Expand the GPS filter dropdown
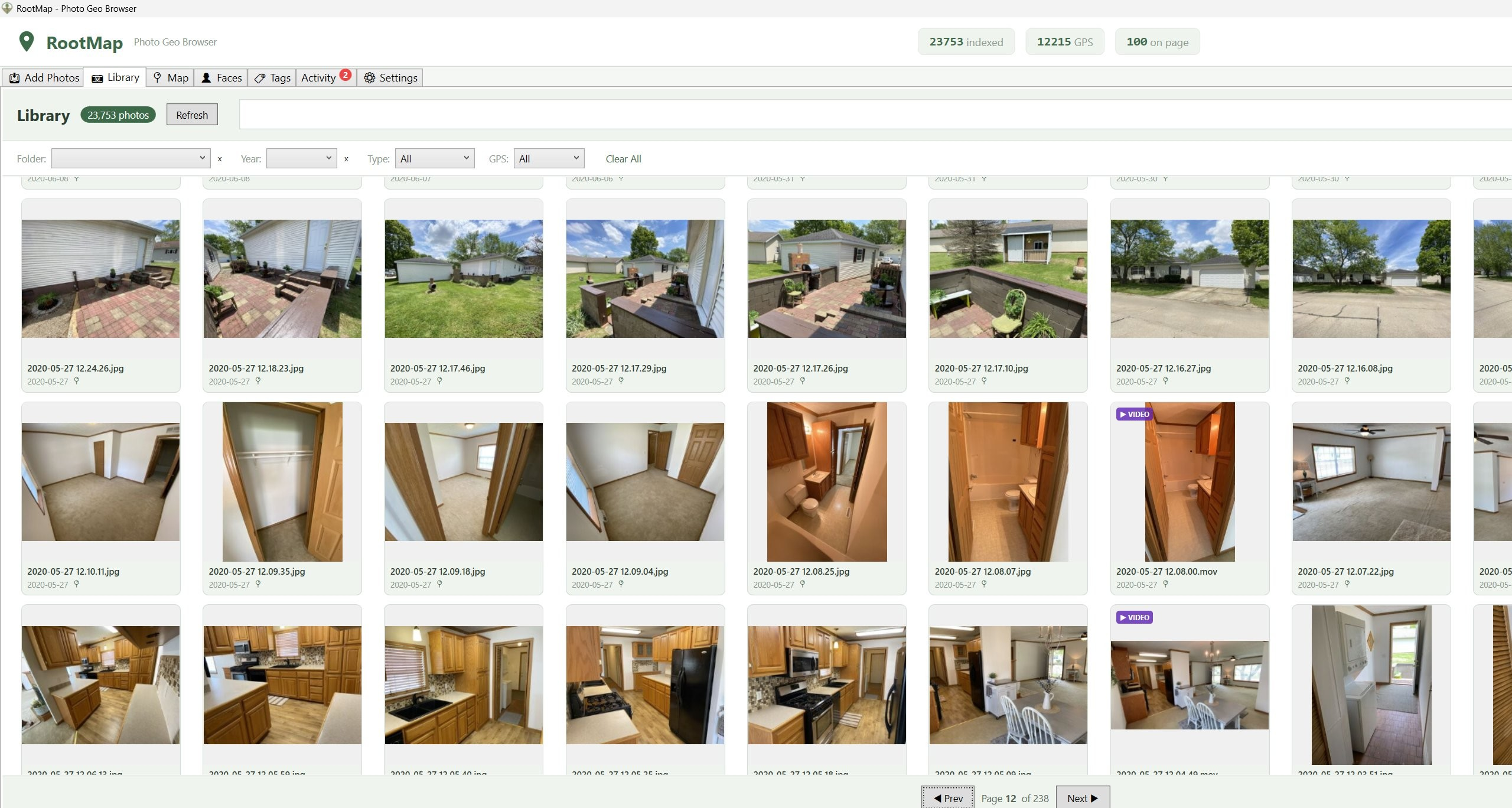The height and width of the screenshot is (808, 1512). click(x=549, y=158)
